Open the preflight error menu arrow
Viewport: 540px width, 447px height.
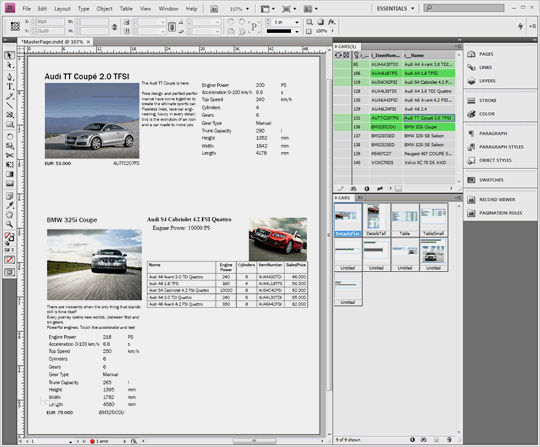tap(125, 441)
